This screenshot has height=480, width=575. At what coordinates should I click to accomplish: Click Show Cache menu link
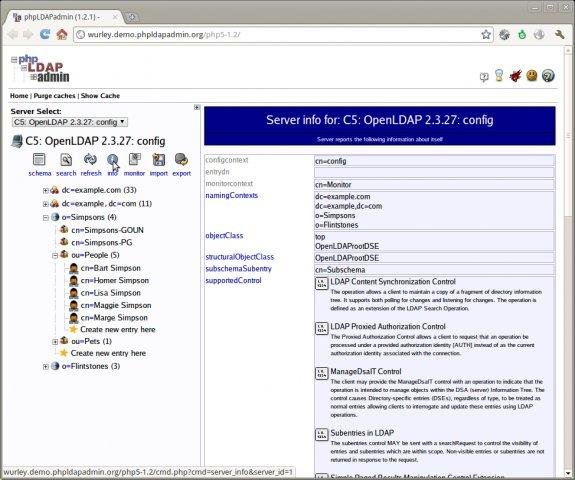coord(100,96)
